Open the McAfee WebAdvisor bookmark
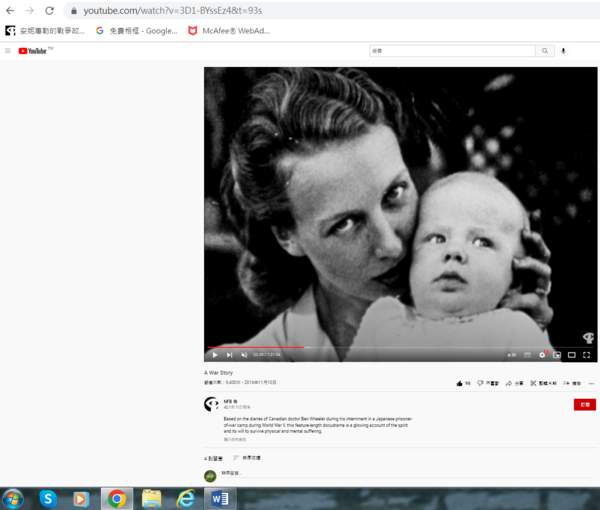 [229, 31]
